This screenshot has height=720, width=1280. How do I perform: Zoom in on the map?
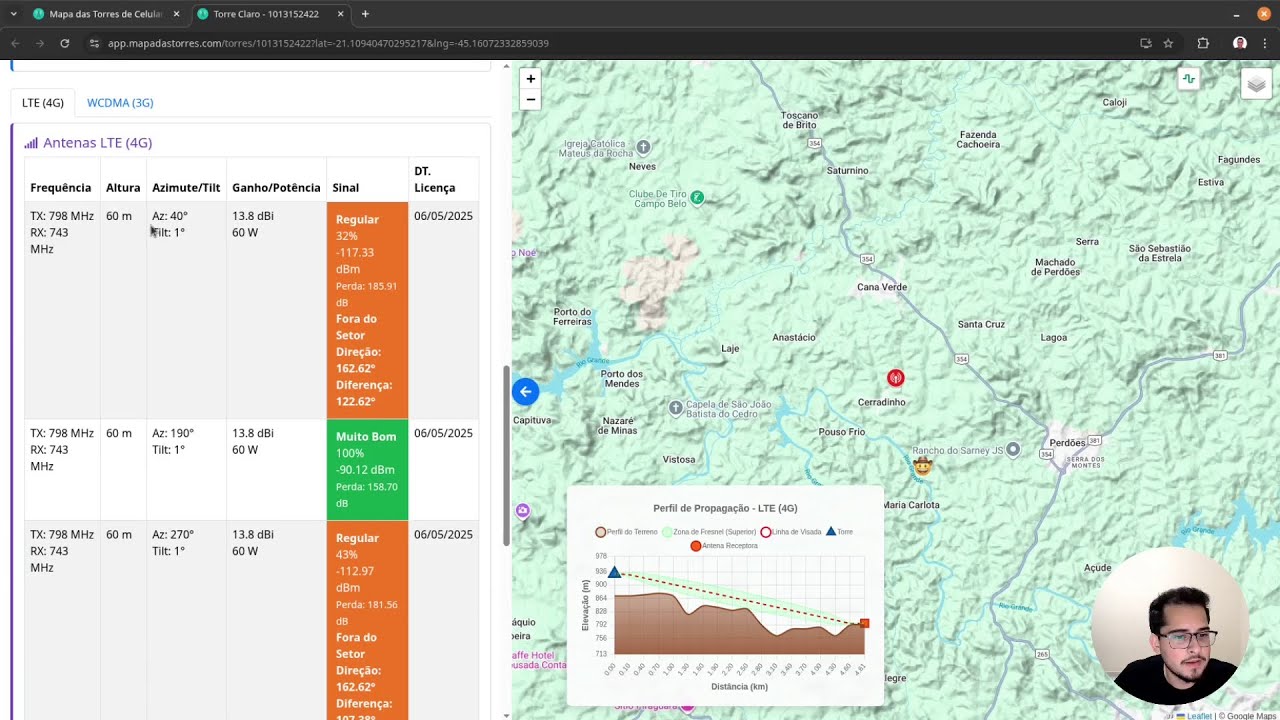[530, 79]
